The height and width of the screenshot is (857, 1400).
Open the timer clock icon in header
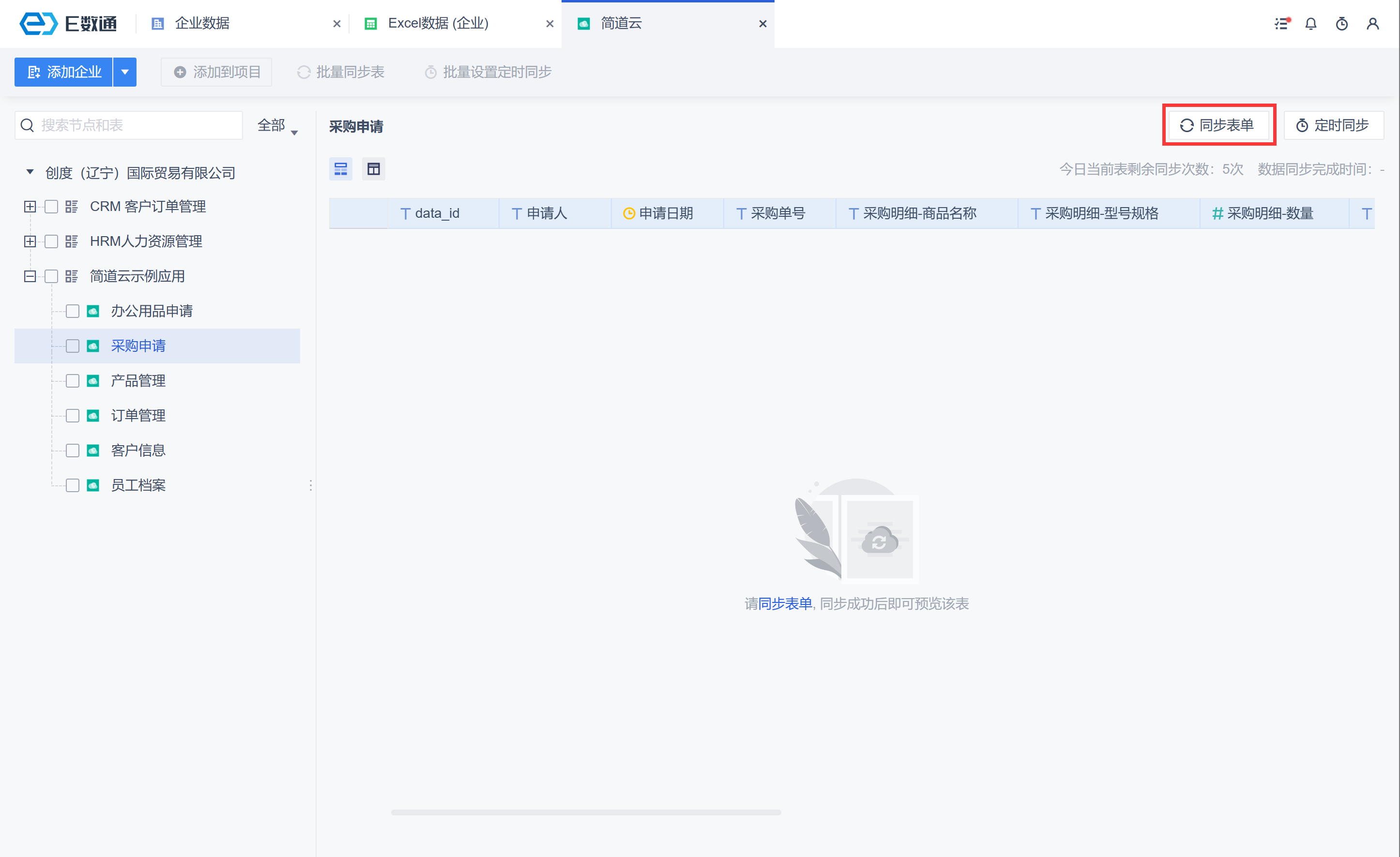click(x=1342, y=24)
